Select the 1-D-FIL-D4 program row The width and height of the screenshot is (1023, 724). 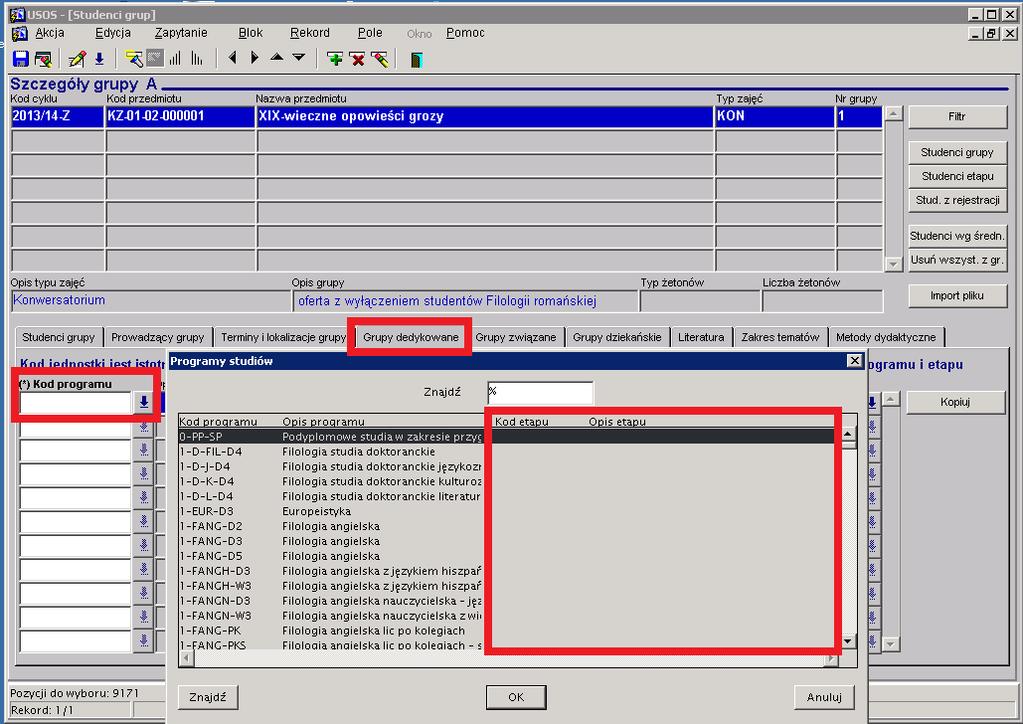coord(506,451)
